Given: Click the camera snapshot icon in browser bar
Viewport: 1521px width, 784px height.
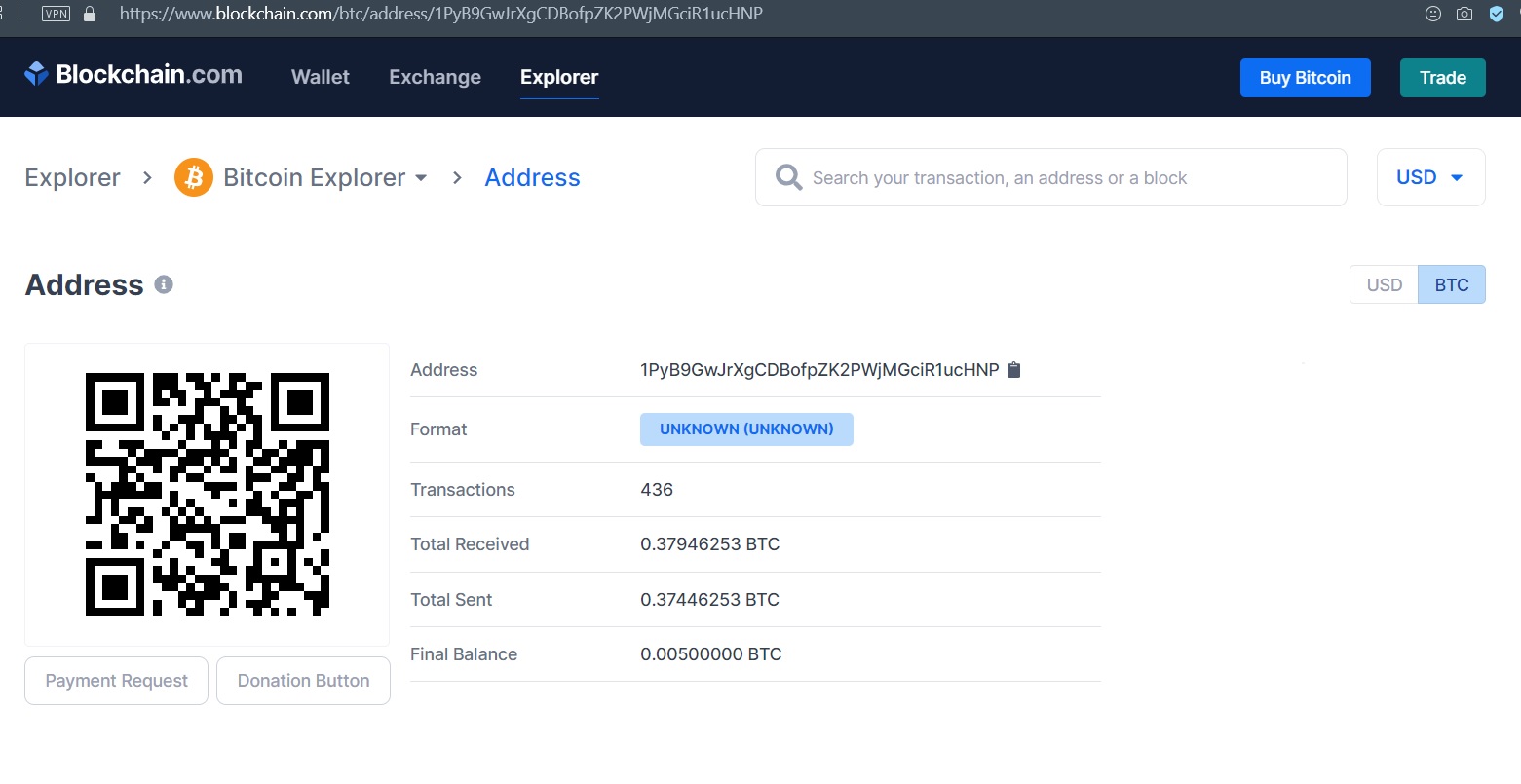Looking at the screenshot, I should pos(1464,14).
